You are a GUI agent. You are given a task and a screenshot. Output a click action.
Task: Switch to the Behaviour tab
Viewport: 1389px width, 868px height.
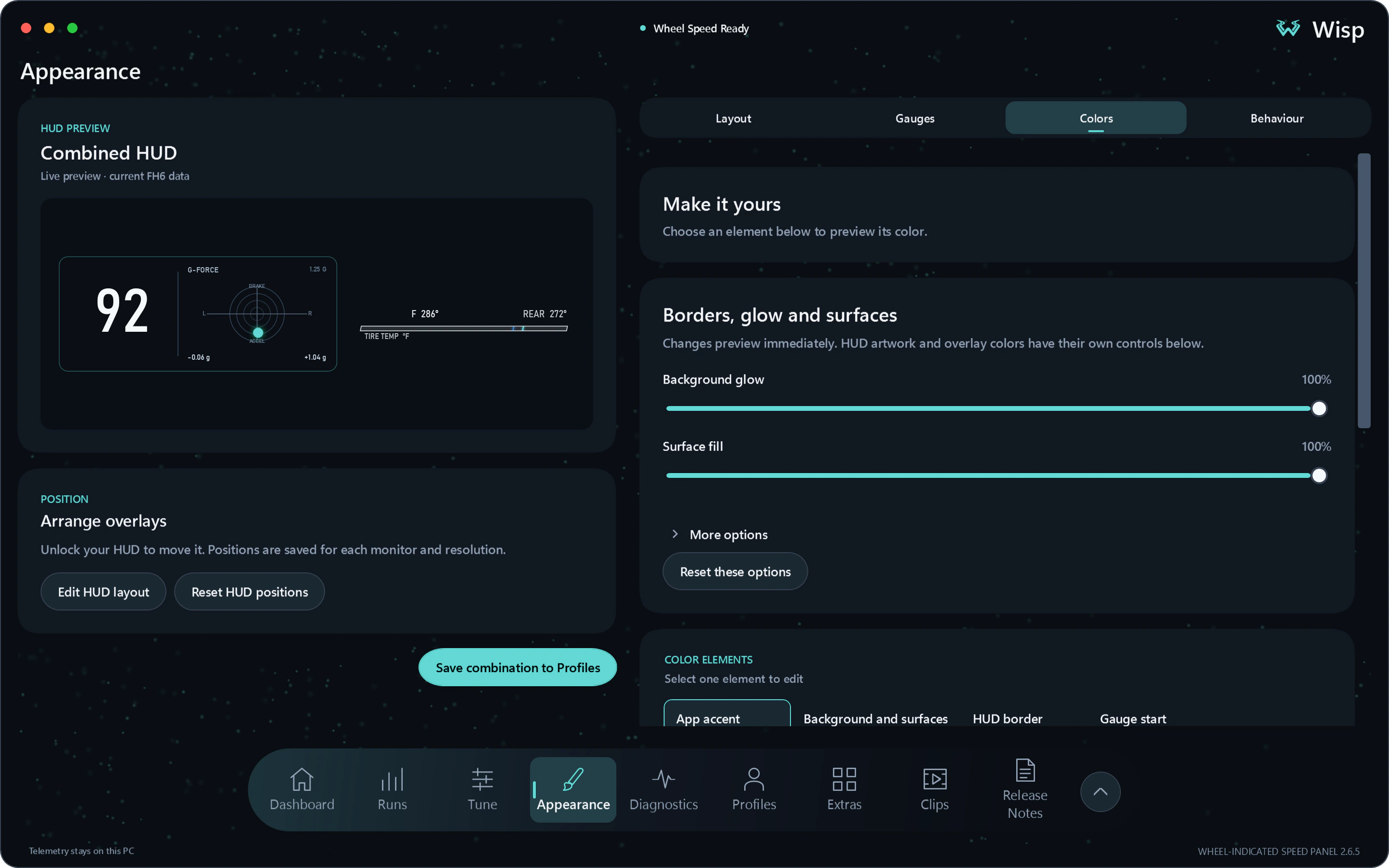1277,118
